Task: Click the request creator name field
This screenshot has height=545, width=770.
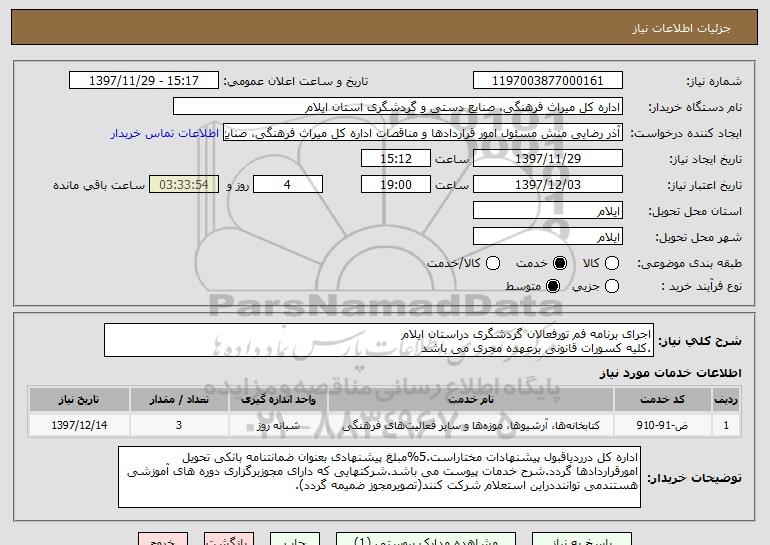Action: (423, 133)
